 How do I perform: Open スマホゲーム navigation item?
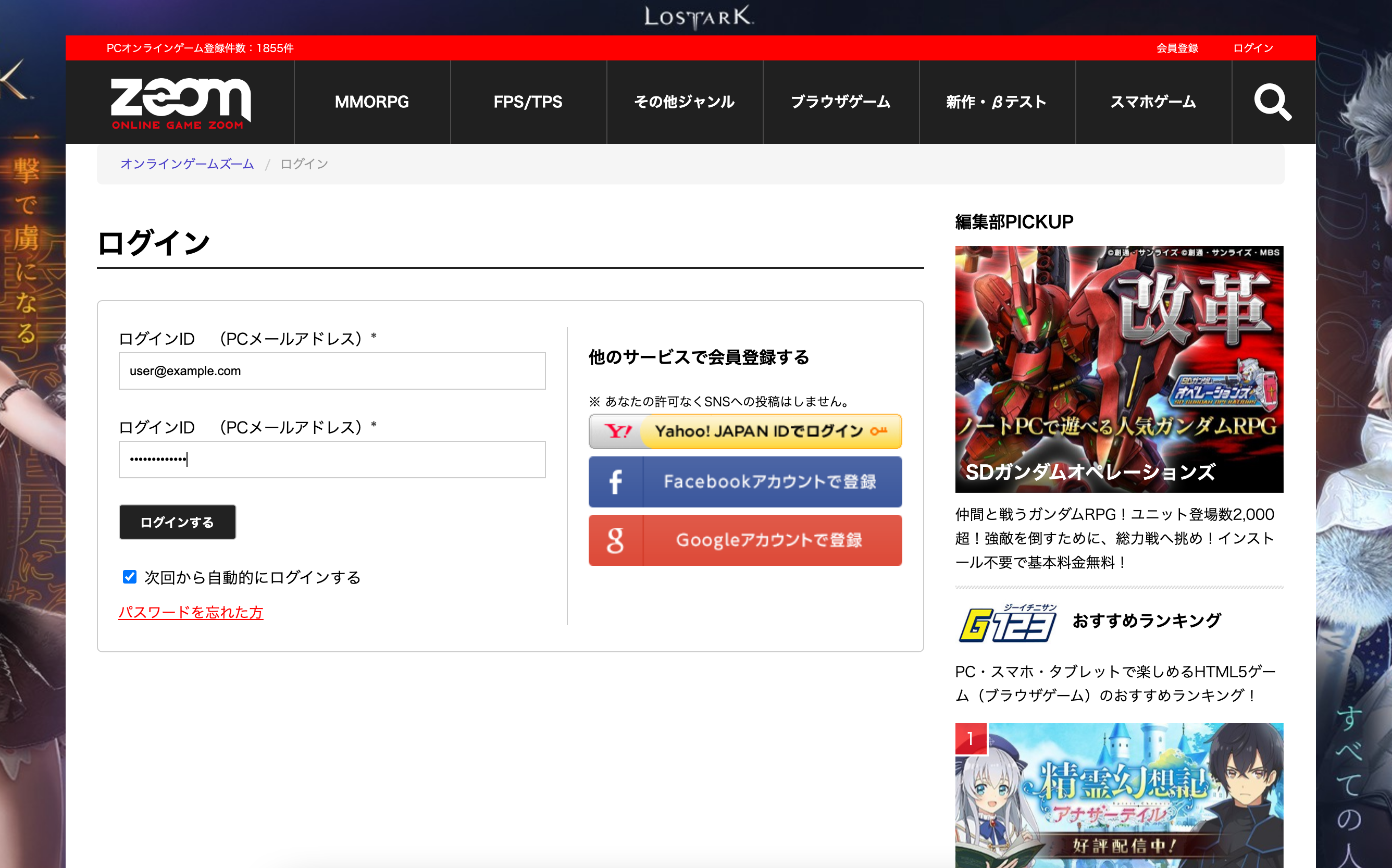click(1153, 102)
